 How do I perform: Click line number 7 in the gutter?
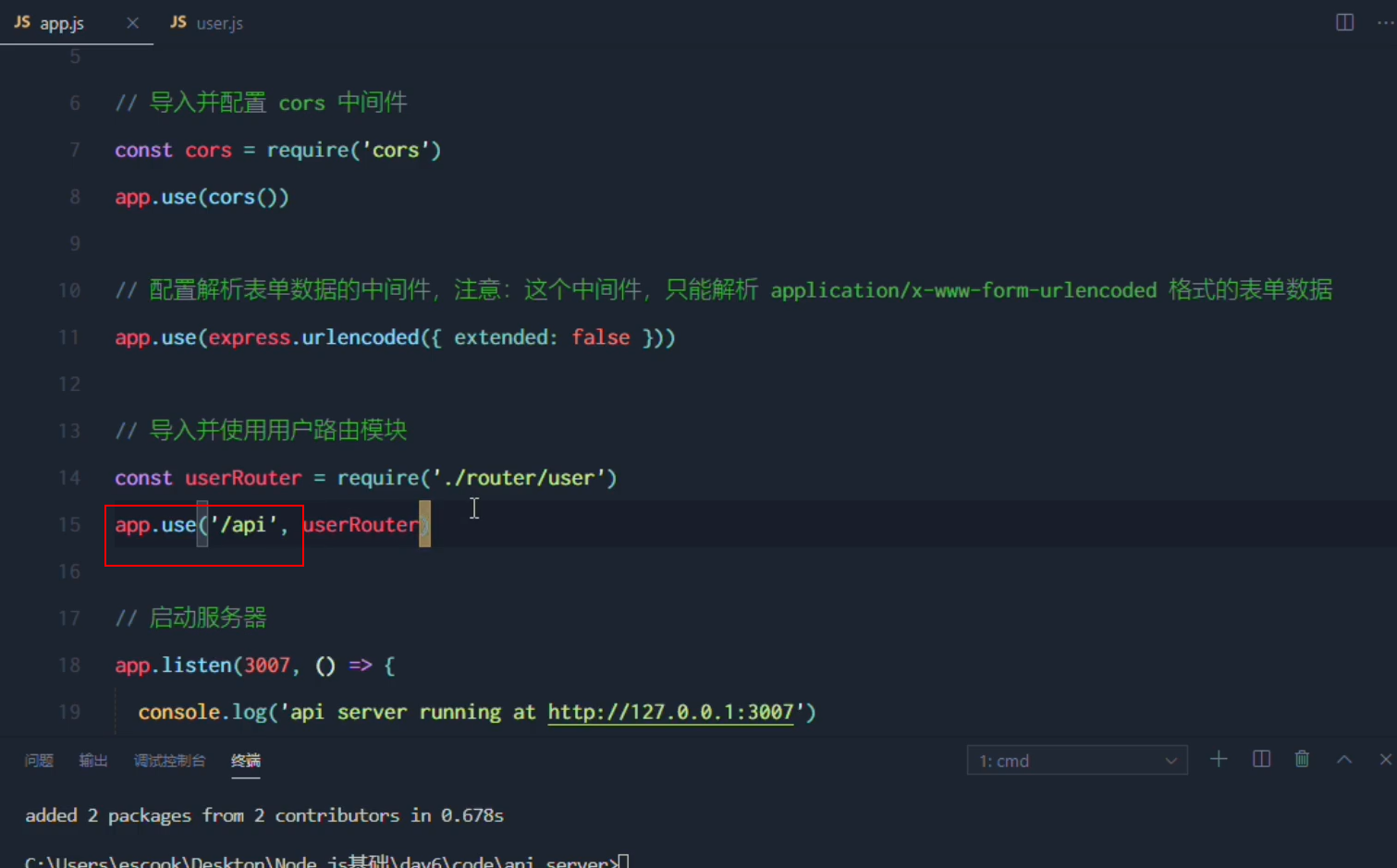tap(75, 150)
